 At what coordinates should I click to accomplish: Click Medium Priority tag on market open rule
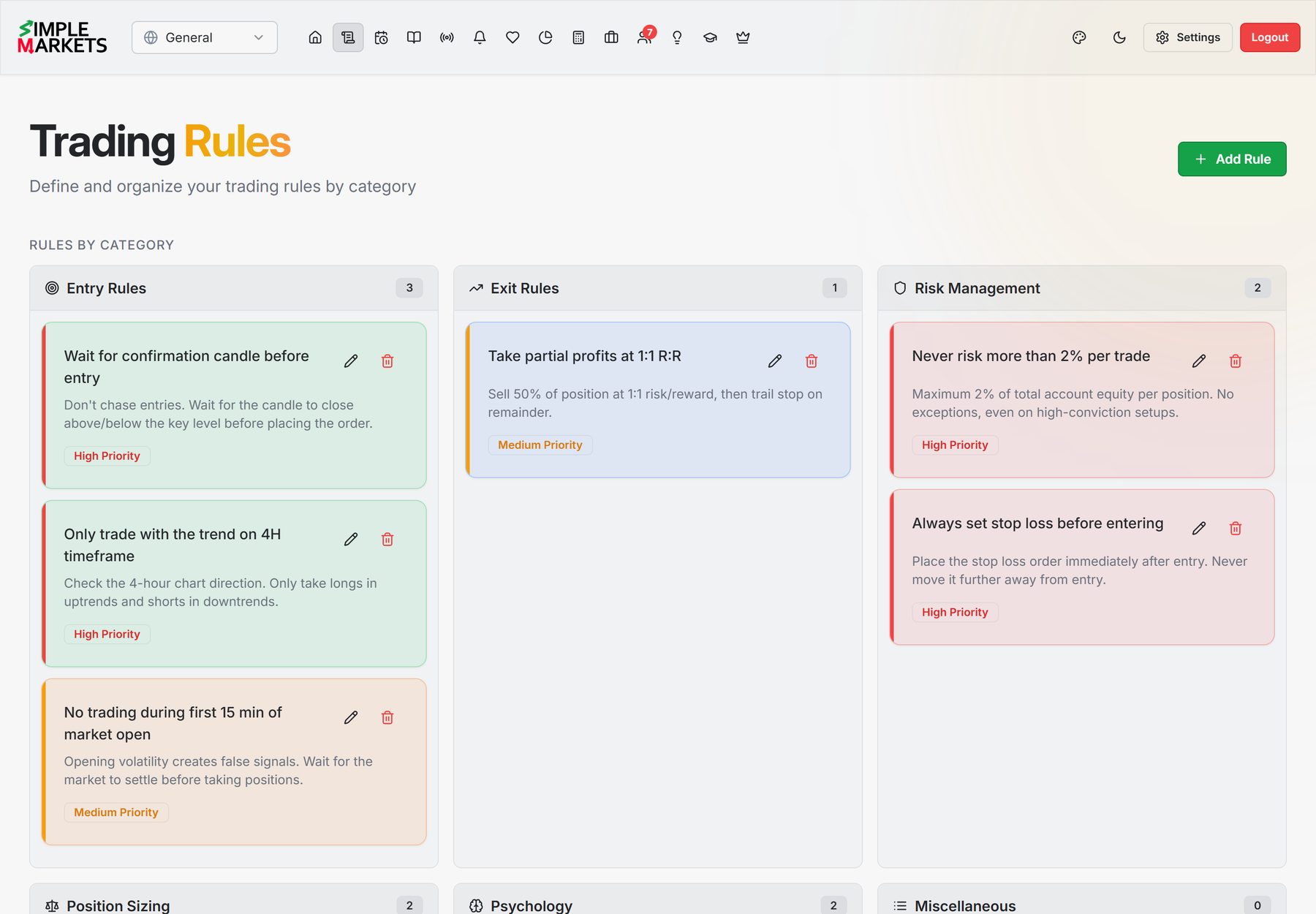[116, 813]
